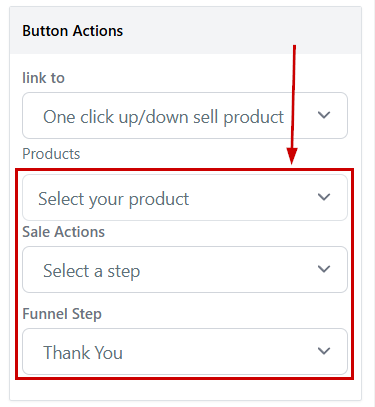Click the 'Products' label
375x407 pixels.
point(51,154)
